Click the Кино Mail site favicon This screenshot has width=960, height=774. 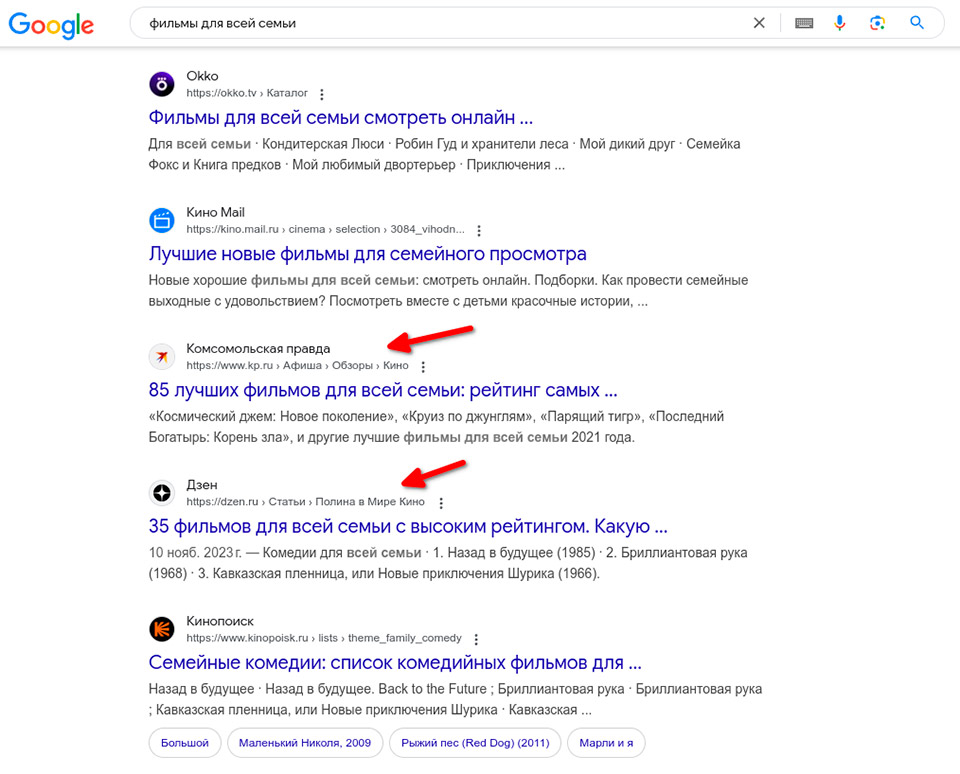[x=162, y=220]
